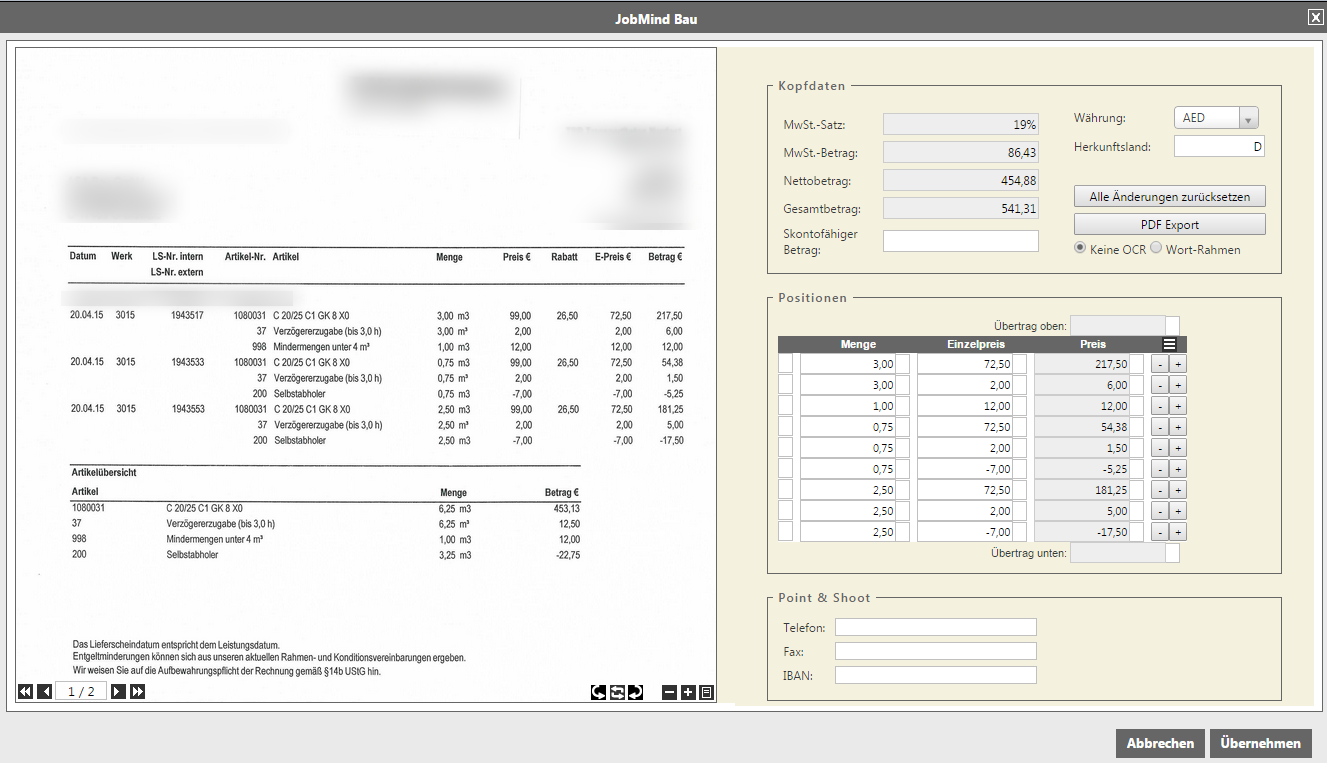Fit the document page to the view
Viewport: 1329px width, 763px height.
point(706,692)
